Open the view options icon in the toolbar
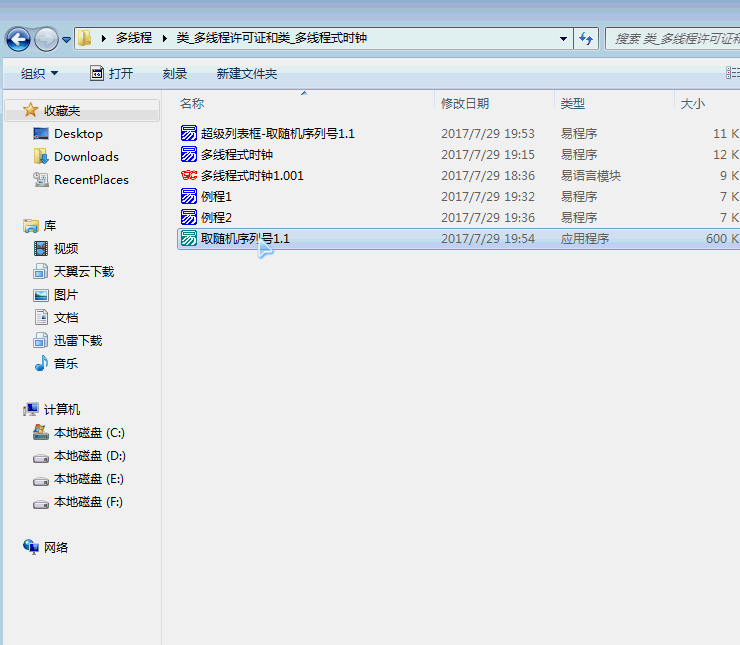The width and height of the screenshot is (740, 645). pos(732,73)
